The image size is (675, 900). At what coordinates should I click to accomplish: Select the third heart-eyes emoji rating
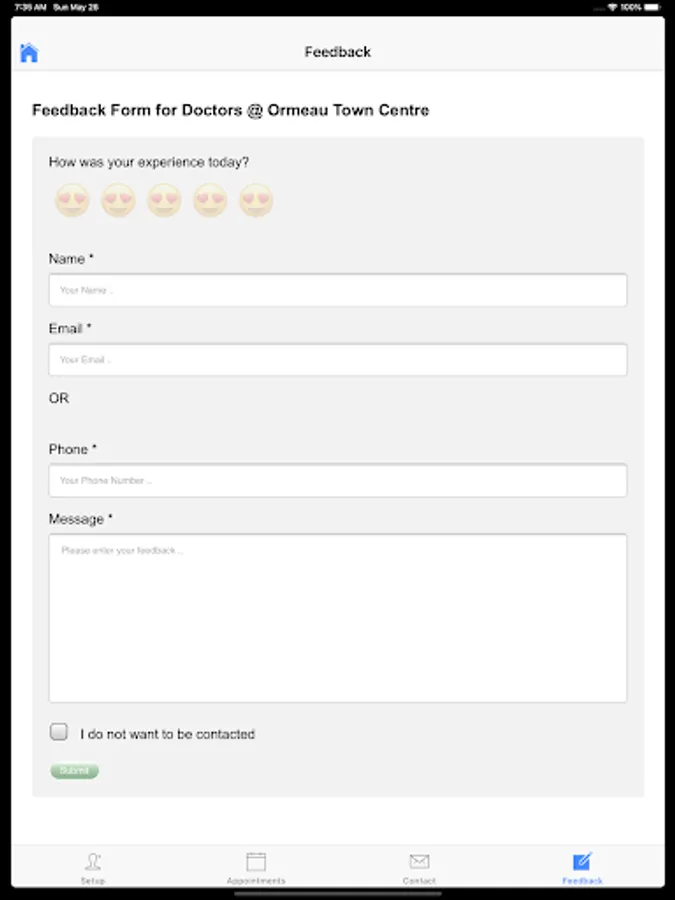(x=164, y=201)
